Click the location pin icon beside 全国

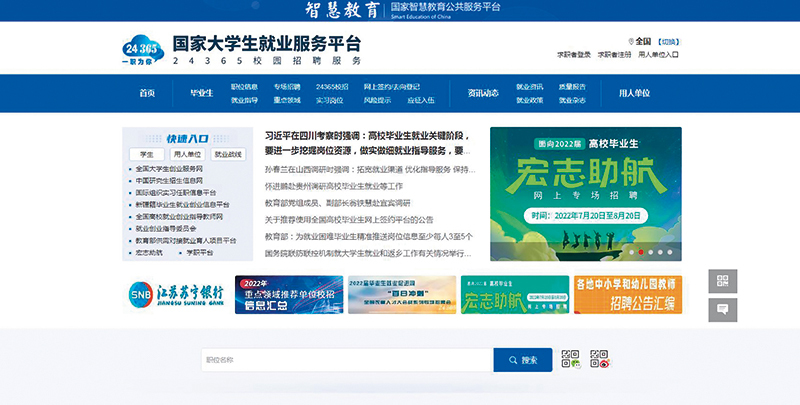coord(631,41)
